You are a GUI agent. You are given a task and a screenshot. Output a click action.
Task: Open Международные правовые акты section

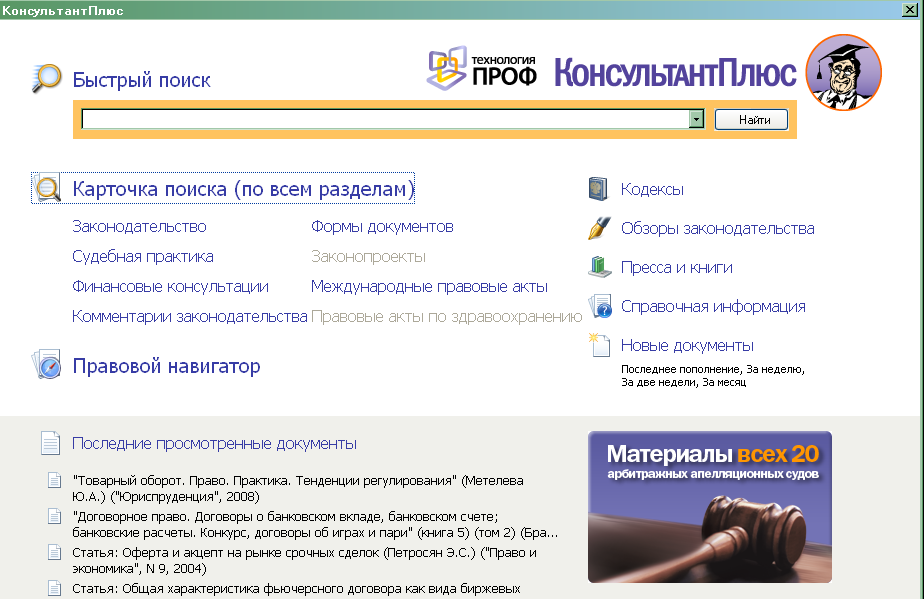(x=430, y=287)
